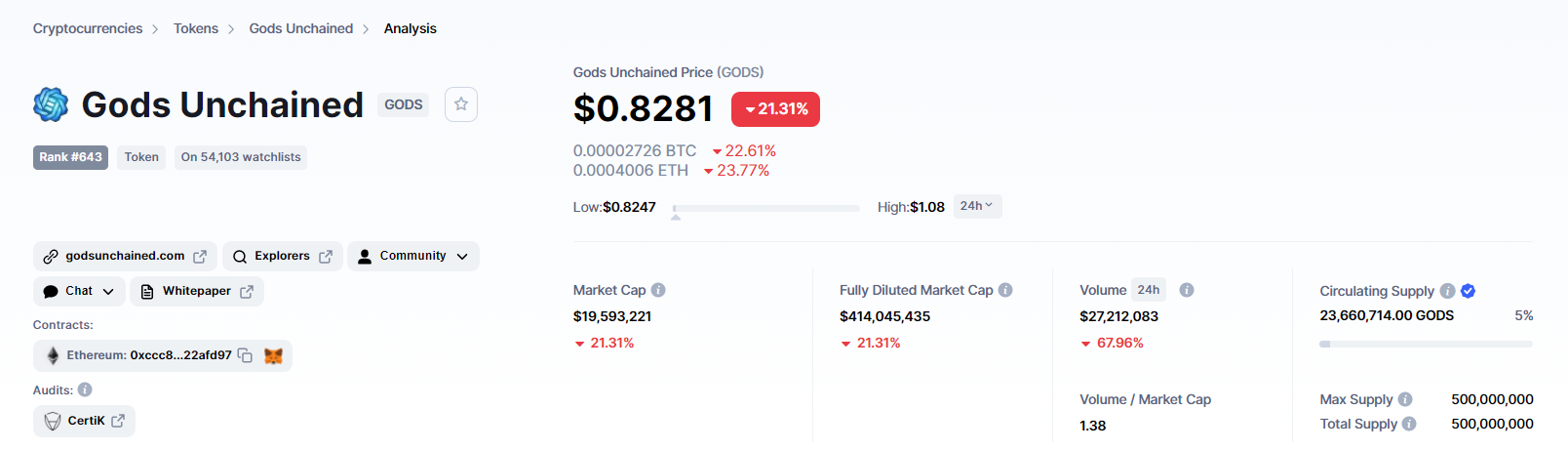This screenshot has width=1568, height=451.
Task: Open Explorers menu
Action: (283, 256)
